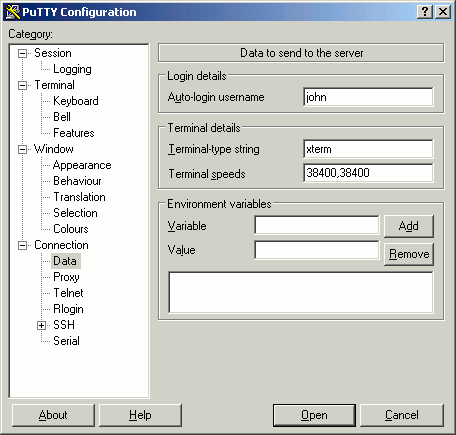The image size is (456, 435).
Task: Select the SSH category
Action: click(64, 325)
